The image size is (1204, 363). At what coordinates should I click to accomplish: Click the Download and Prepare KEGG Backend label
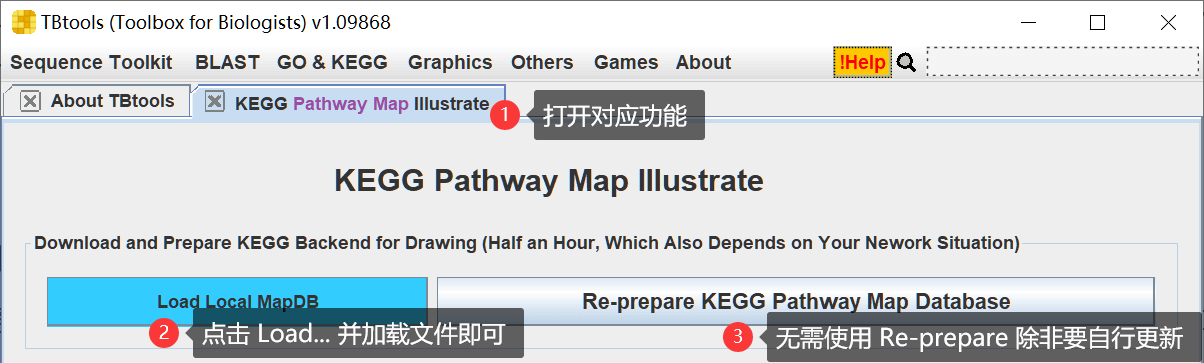click(x=527, y=242)
